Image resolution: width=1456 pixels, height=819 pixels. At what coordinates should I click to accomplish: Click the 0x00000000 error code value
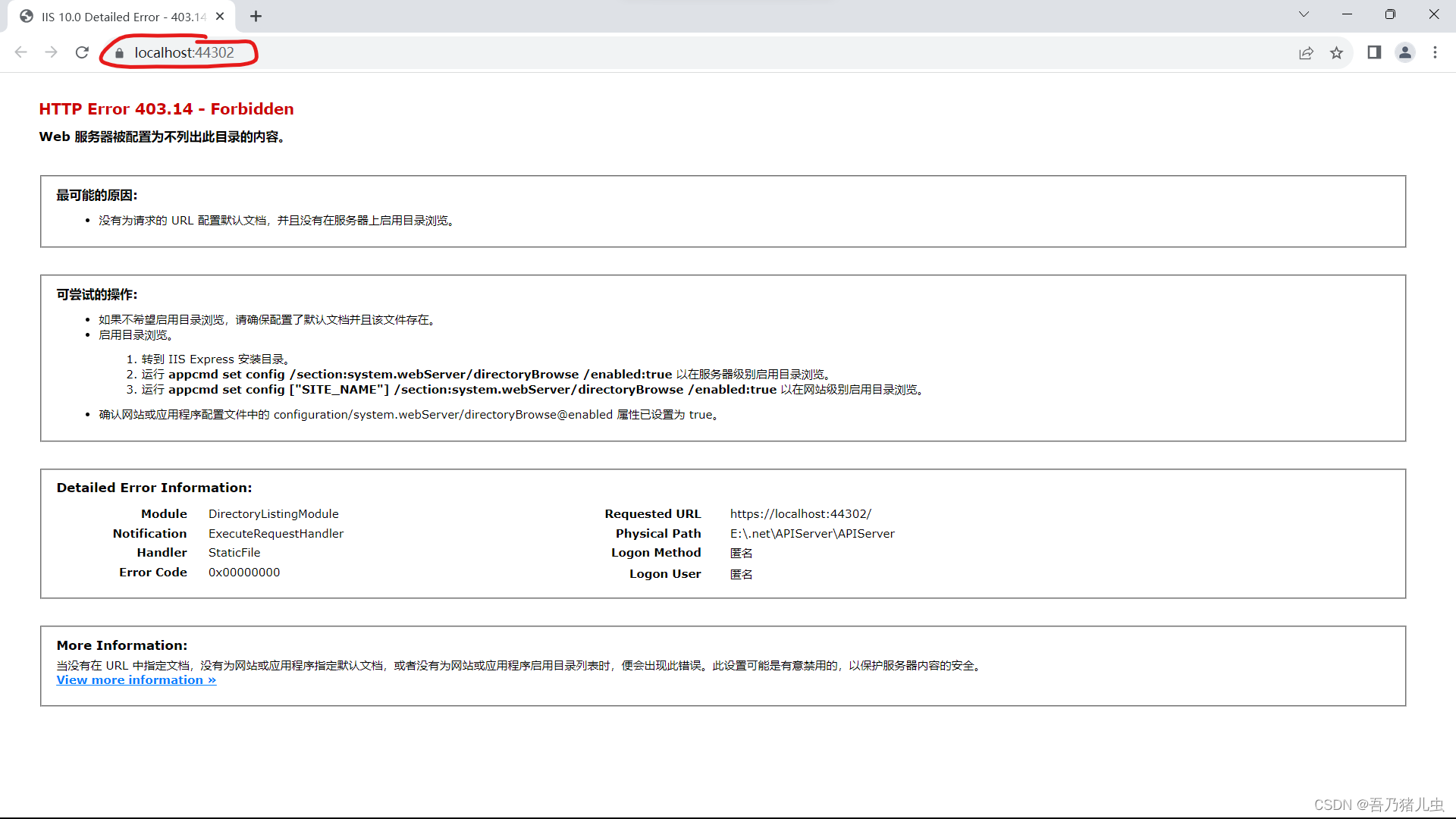pyautogui.click(x=244, y=573)
